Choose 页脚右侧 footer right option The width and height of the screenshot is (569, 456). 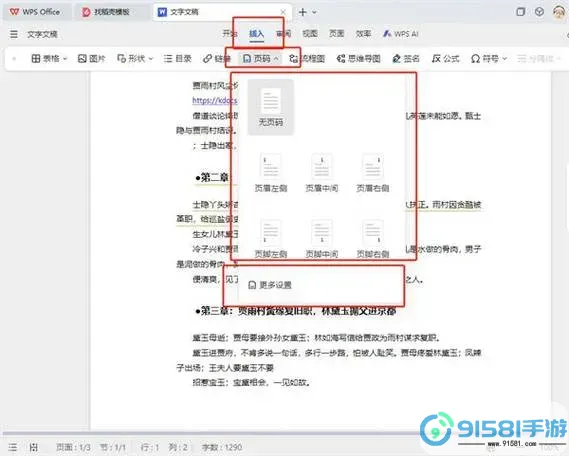[x=373, y=238]
